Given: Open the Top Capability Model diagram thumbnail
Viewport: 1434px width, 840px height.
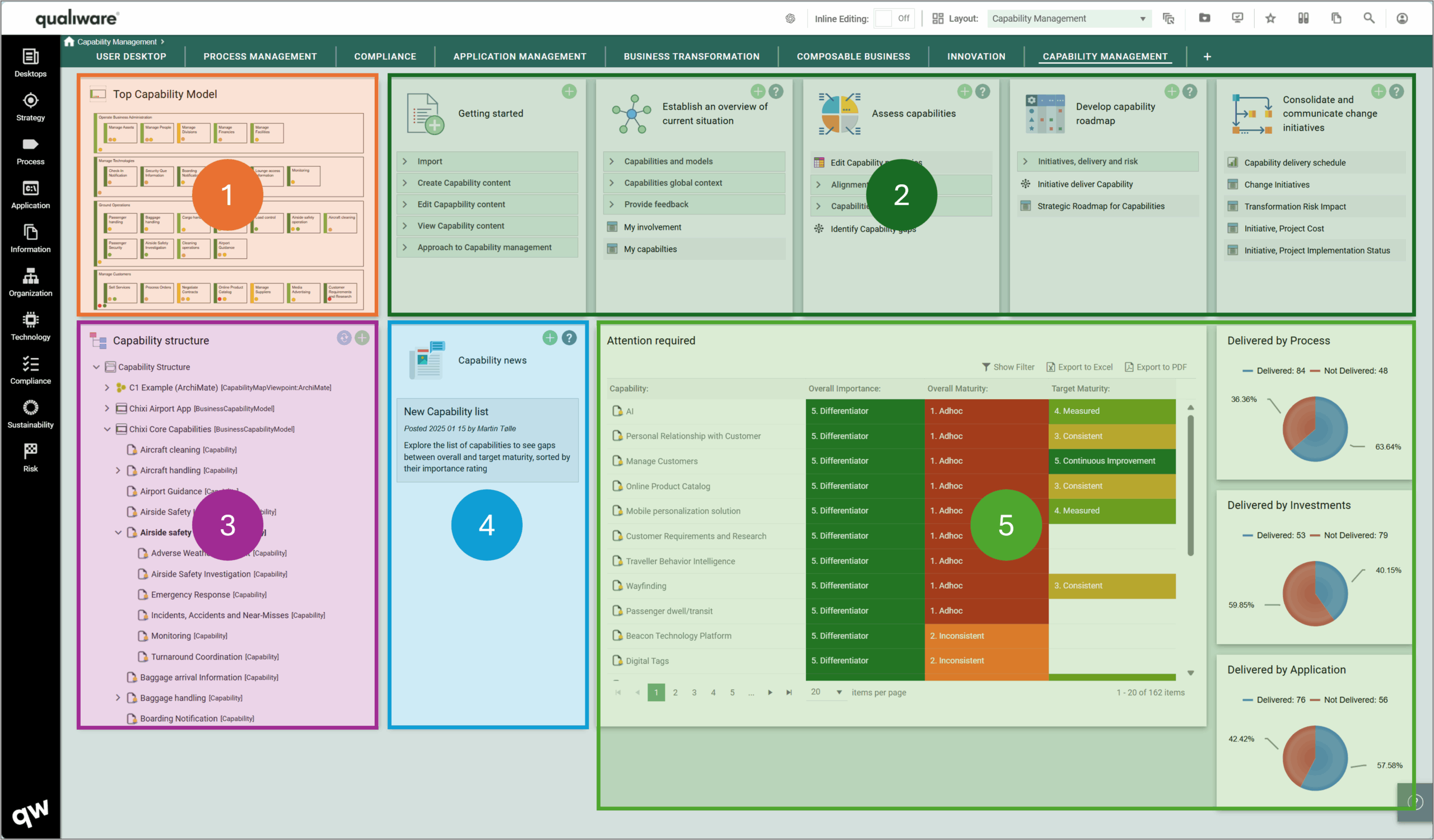Looking at the screenshot, I should coord(228,211).
